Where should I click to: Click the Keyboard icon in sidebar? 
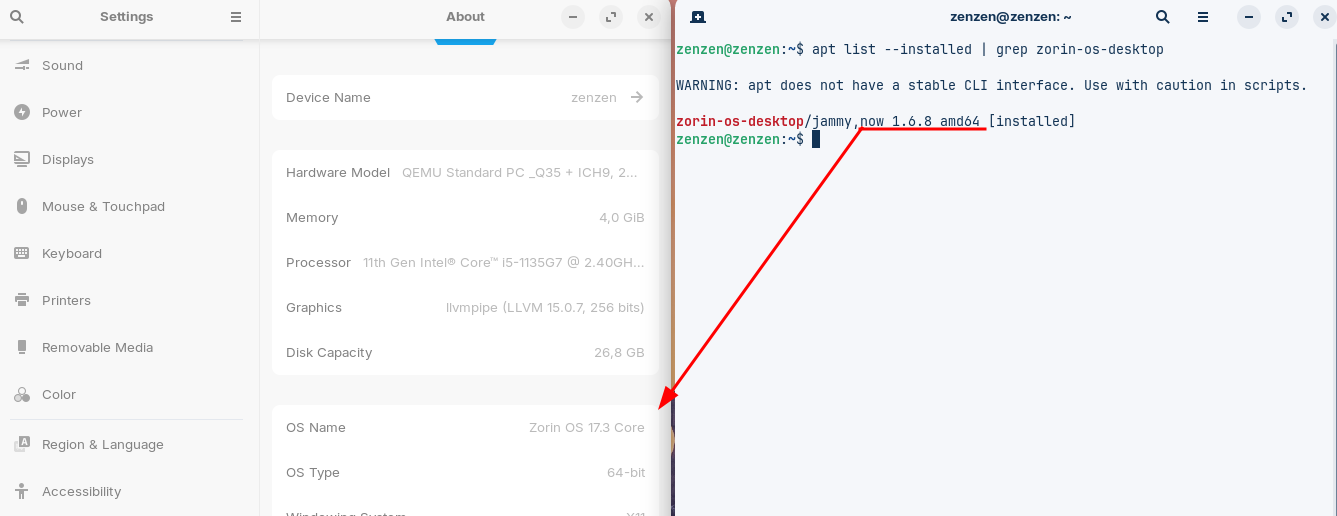tap(22, 253)
